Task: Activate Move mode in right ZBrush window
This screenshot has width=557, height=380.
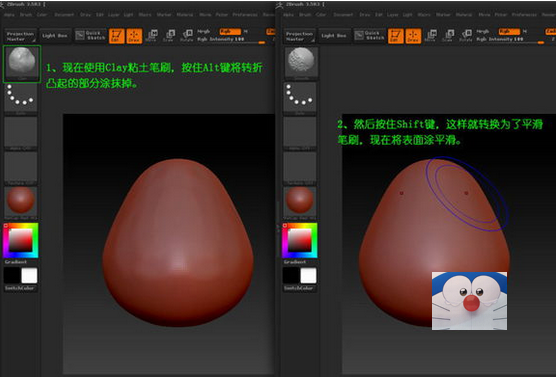Action: [431, 36]
